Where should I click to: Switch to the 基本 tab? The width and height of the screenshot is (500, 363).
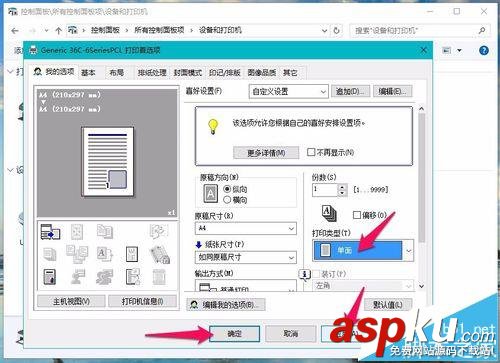pyautogui.click(x=88, y=73)
